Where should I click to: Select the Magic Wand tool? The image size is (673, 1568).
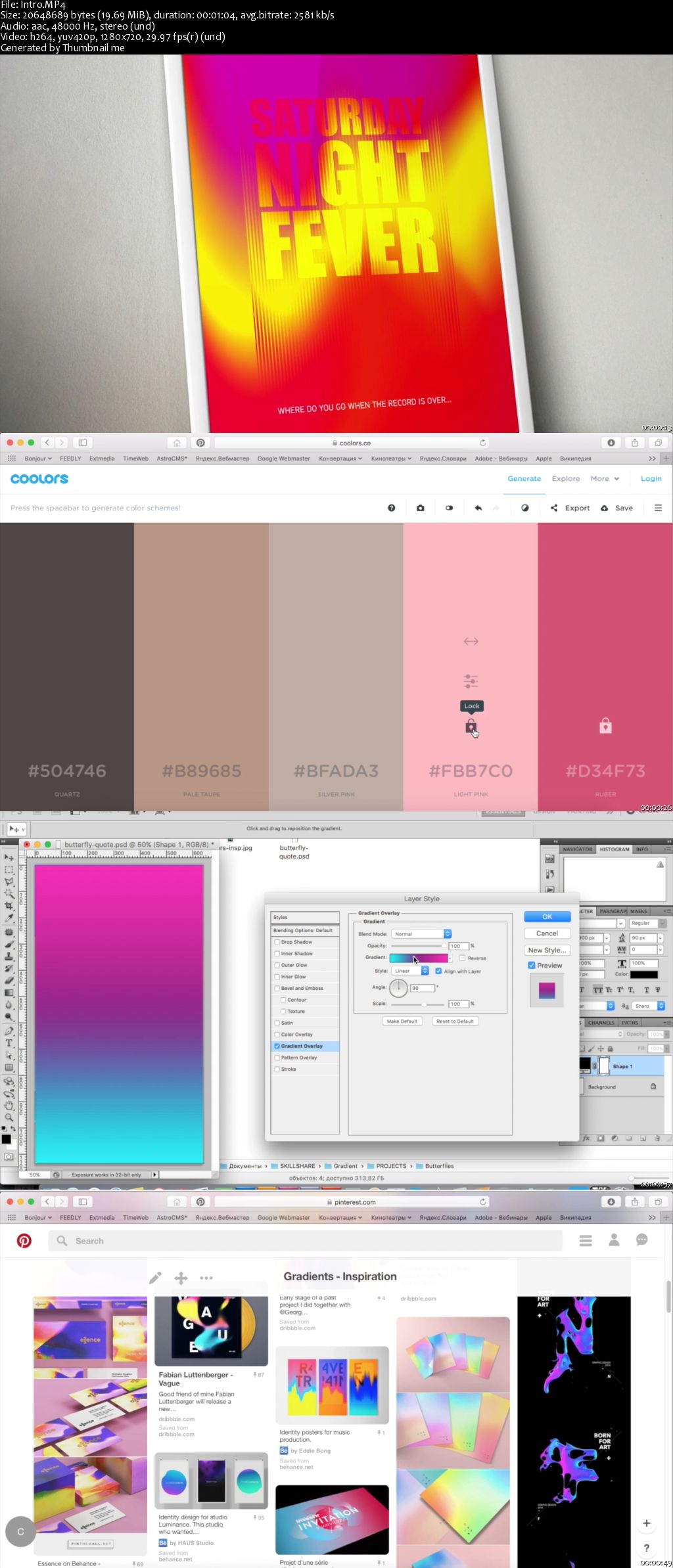9,893
